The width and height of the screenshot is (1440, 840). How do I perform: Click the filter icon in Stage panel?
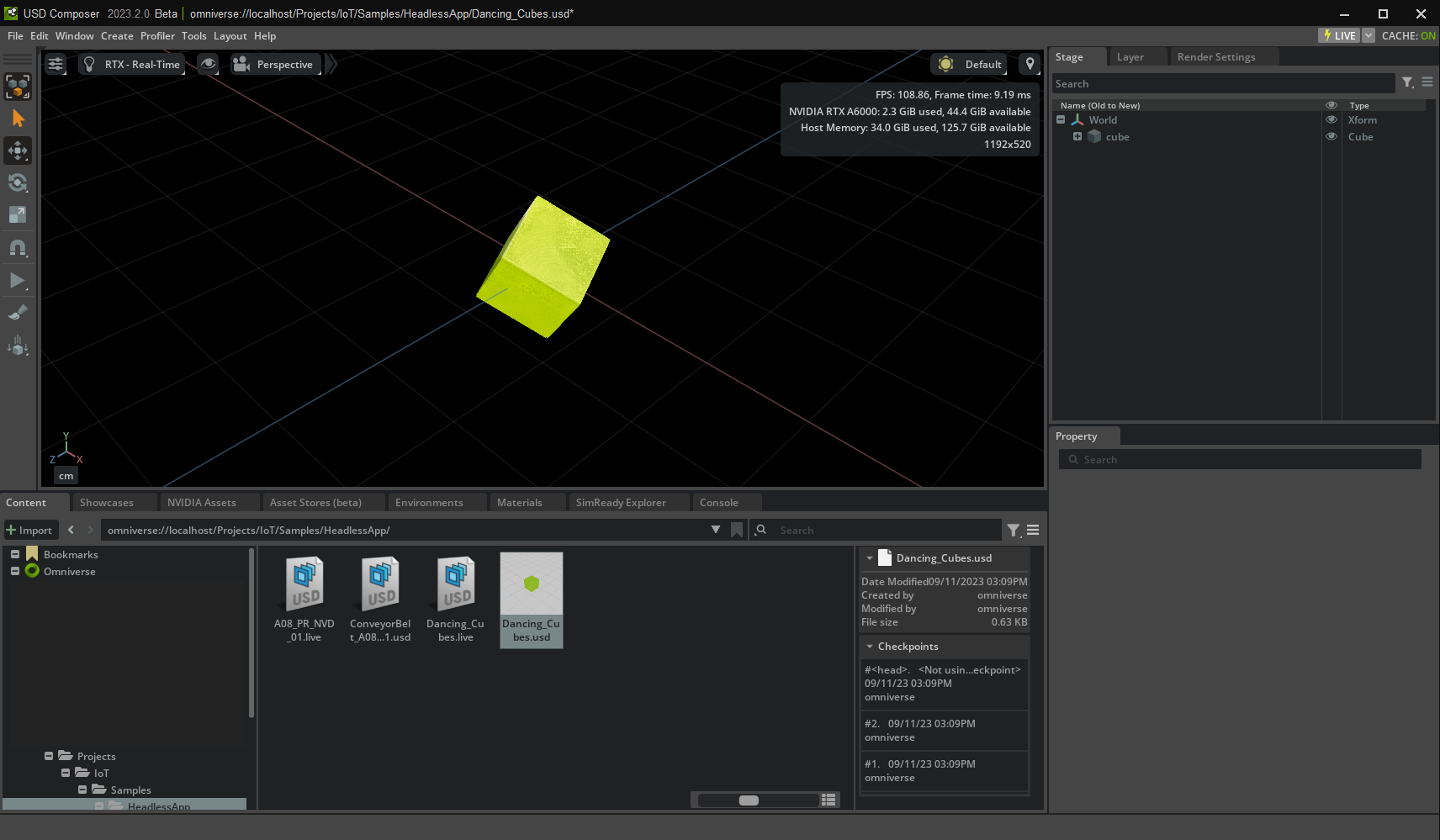(x=1407, y=82)
